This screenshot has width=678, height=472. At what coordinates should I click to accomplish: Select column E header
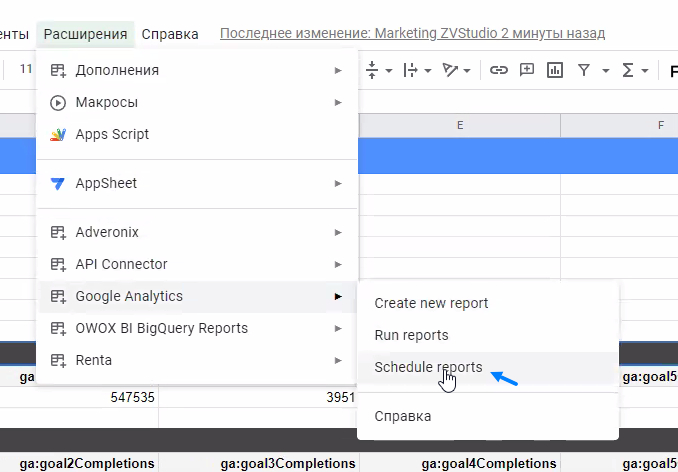[x=459, y=125]
